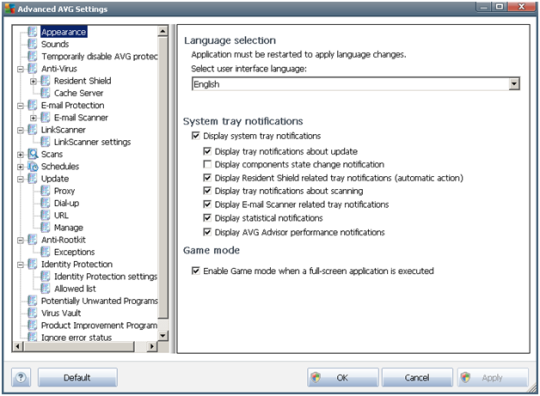The image size is (540, 396).
Task: Select Cache Server in the tree
Action: pos(79,93)
